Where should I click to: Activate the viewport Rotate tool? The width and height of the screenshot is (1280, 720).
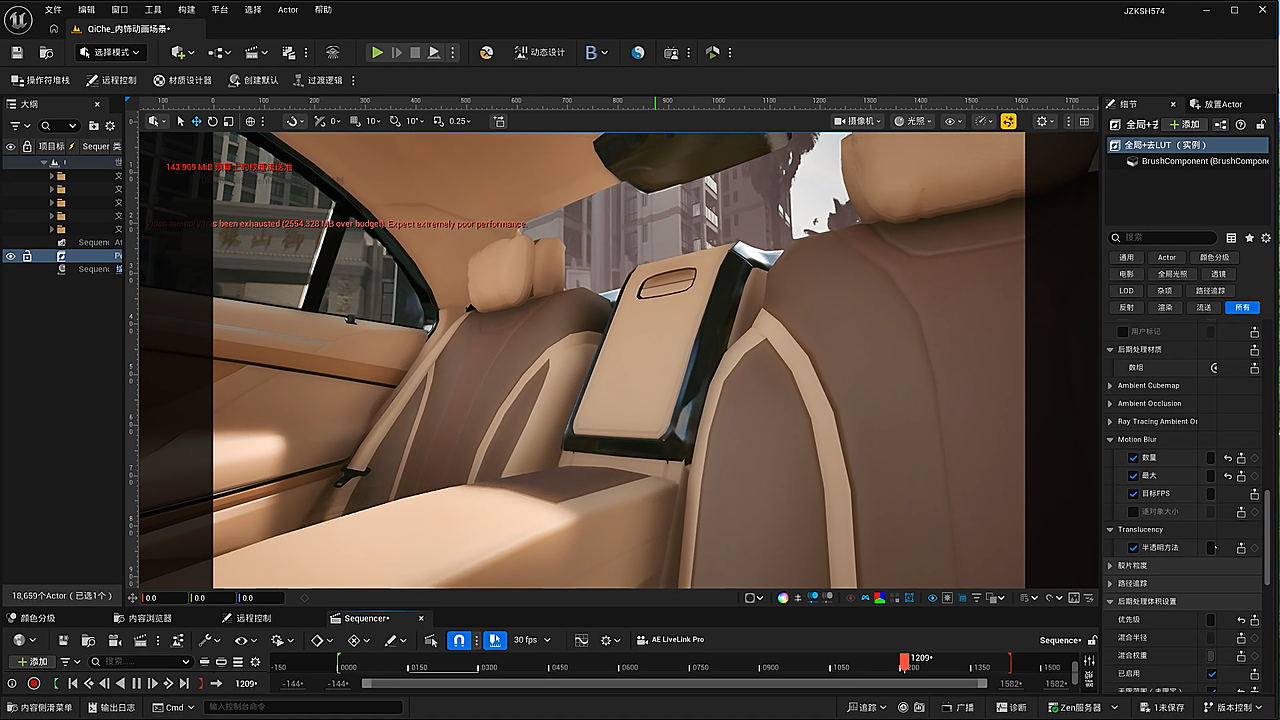coord(213,121)
